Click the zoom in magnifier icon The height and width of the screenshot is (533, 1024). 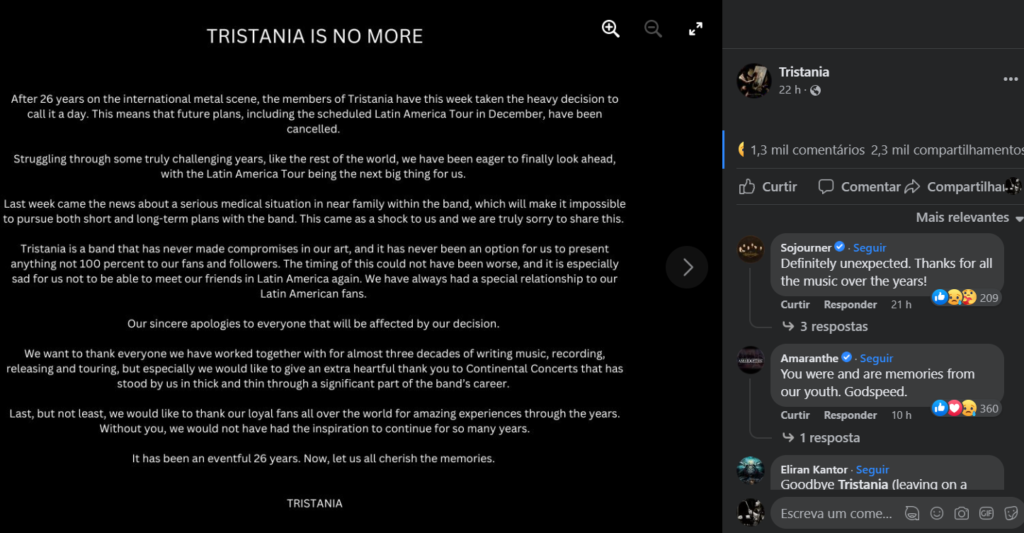(611, 29)
